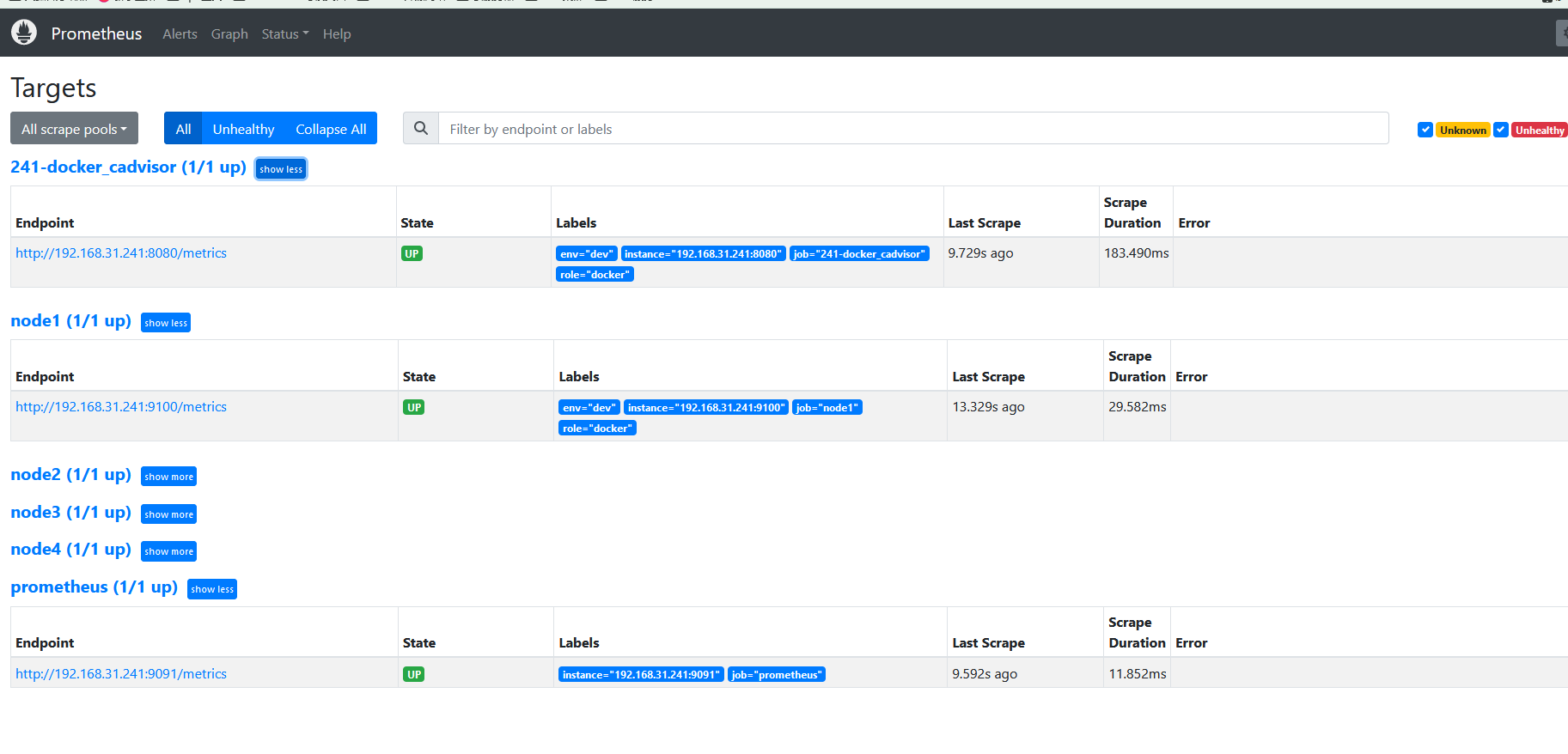Open the Alerts nav item
The width and height of the screenshot is (1568, 754).
180,34
